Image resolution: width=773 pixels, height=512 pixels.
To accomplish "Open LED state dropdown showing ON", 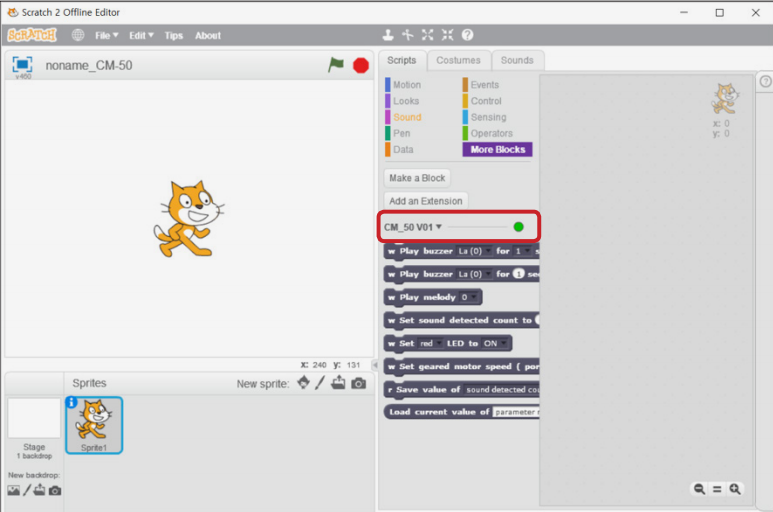I will [494, 343].
